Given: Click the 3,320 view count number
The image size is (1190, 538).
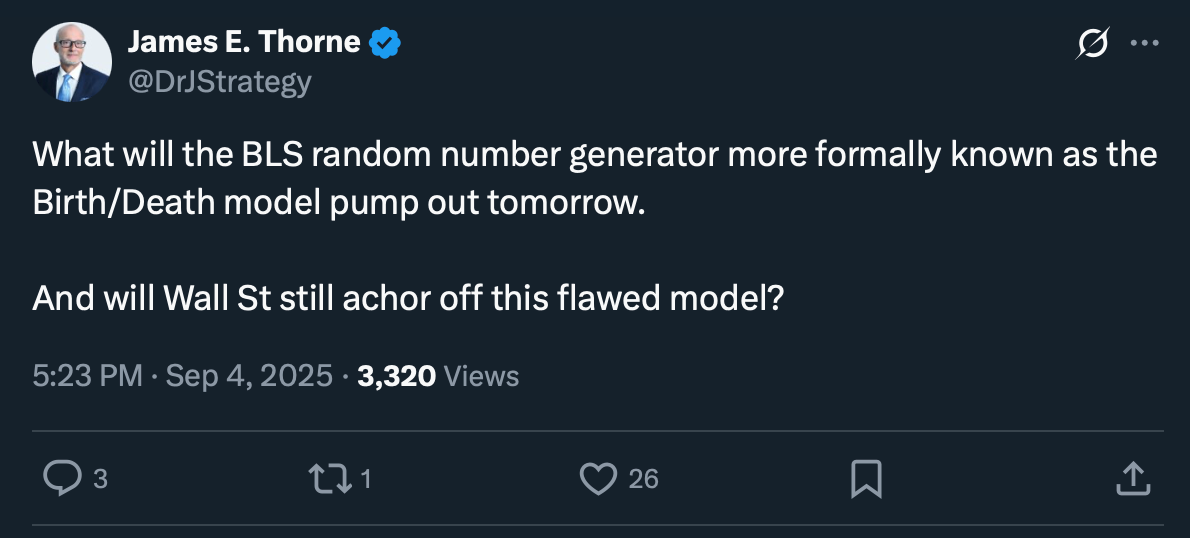Looking at the screenshot, I should [396, 376].
